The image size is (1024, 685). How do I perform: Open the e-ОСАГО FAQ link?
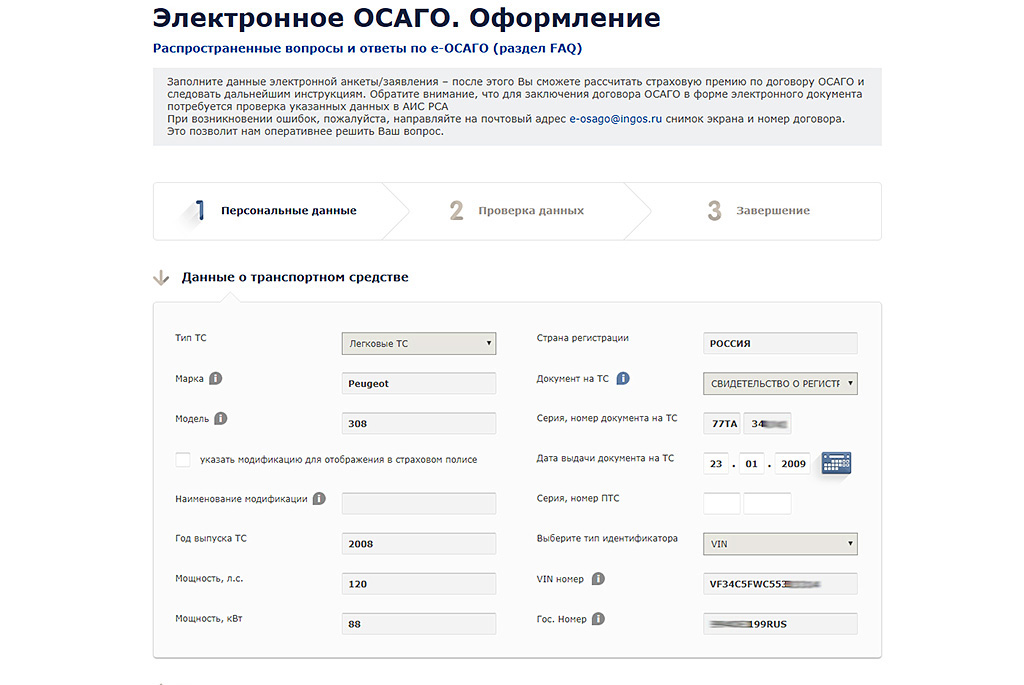(367, 48)
